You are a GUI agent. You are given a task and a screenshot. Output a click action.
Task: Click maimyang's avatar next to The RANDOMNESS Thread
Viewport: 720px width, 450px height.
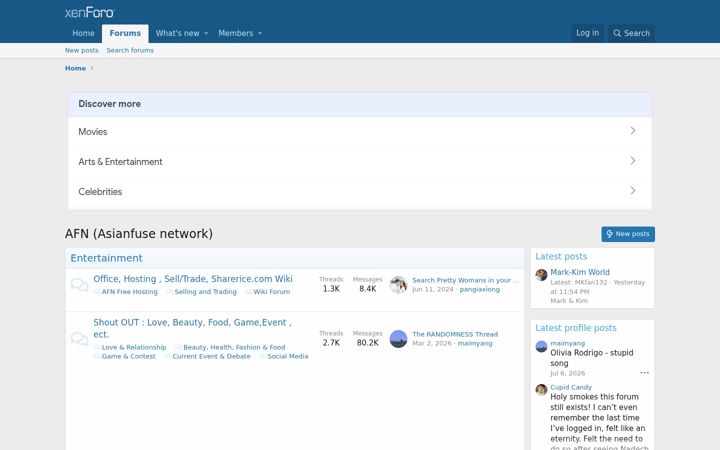click(398, 339)
